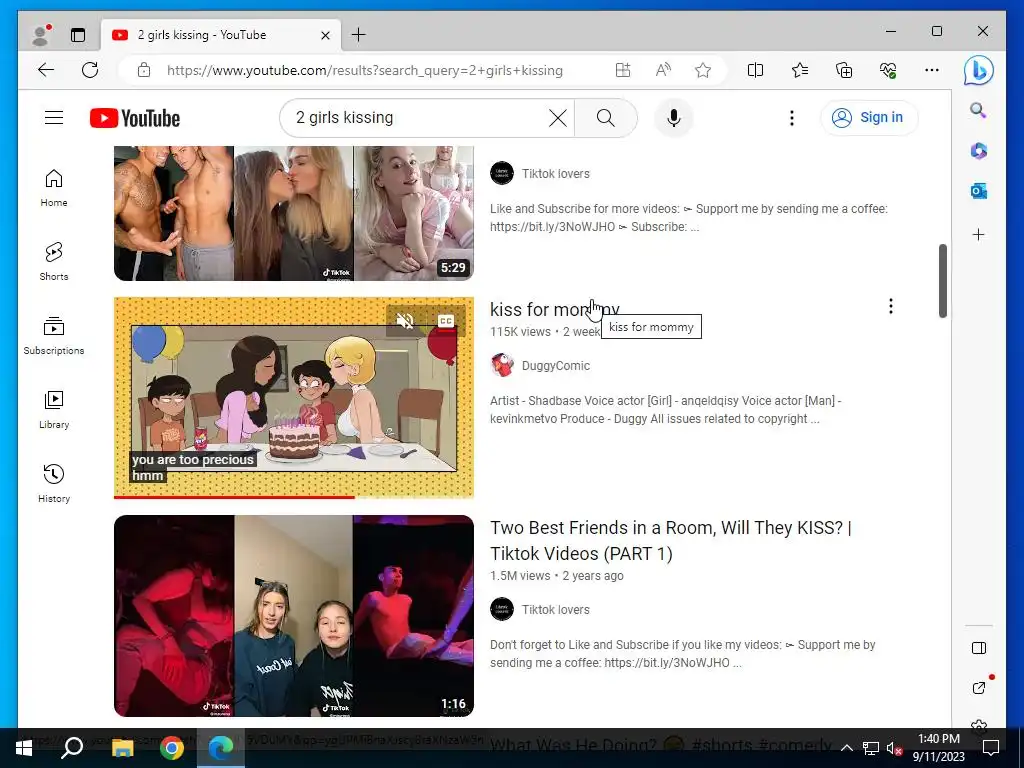Show hidden system tray icons
Screen dimensions: 1024x768
846,748
